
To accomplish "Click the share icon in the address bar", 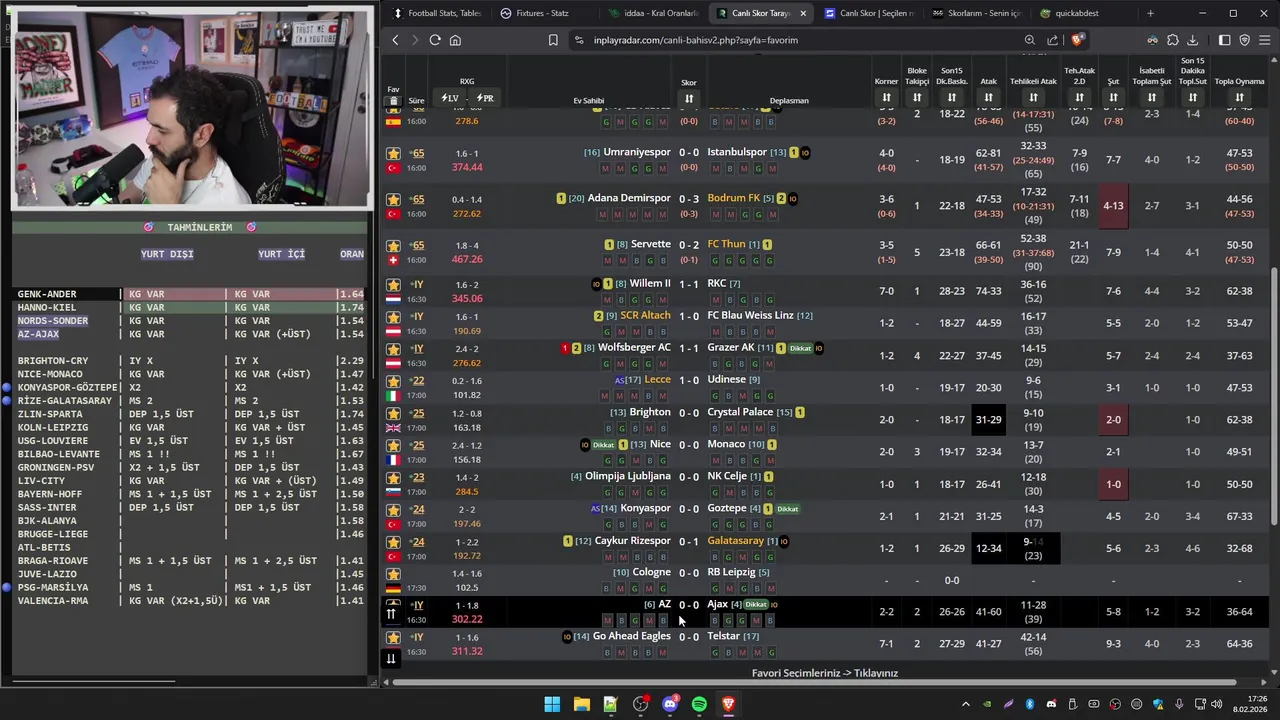I will 1053,40.
